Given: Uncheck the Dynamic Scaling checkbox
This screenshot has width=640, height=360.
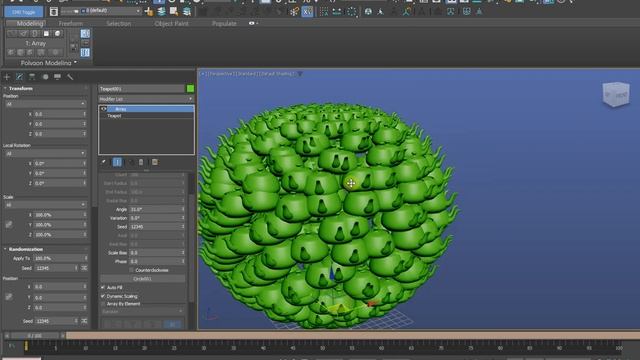Looking at the screenshot, I should click(x=103, y=296).
